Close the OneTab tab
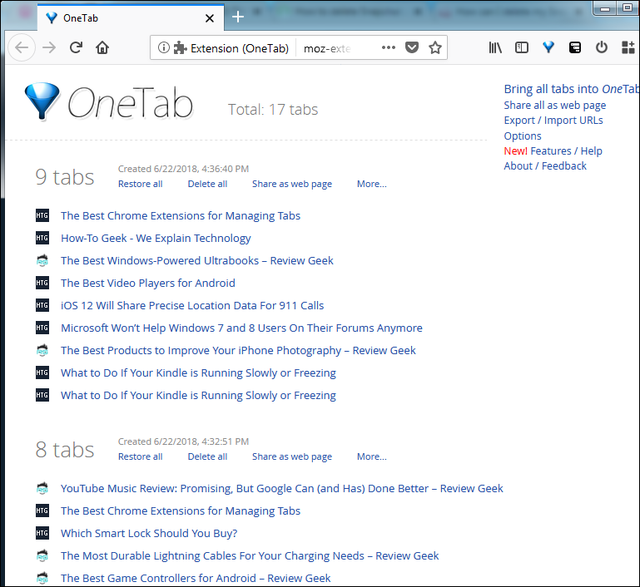 tap(209, 18)
